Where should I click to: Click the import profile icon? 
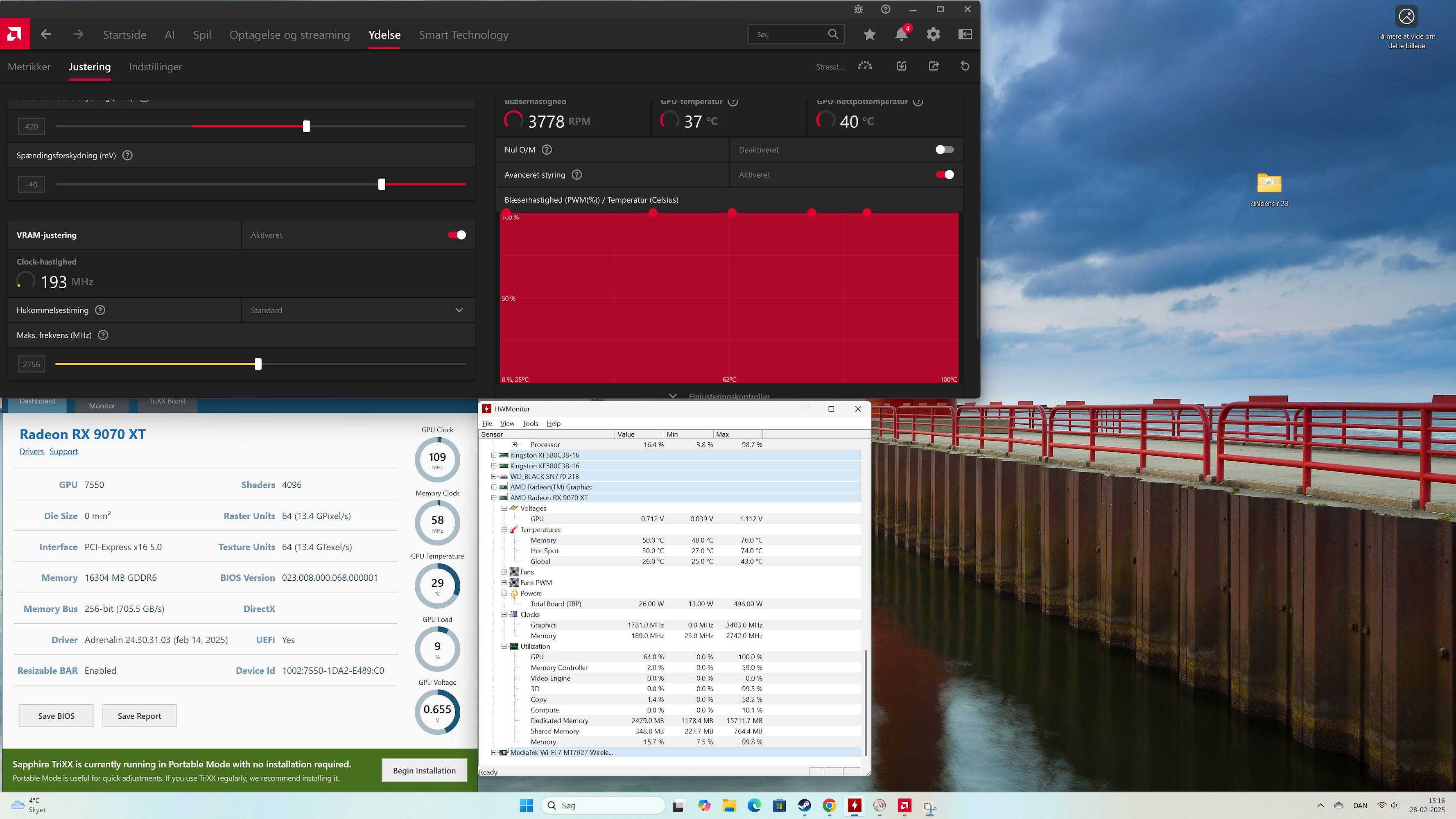[x=902, y=66]
